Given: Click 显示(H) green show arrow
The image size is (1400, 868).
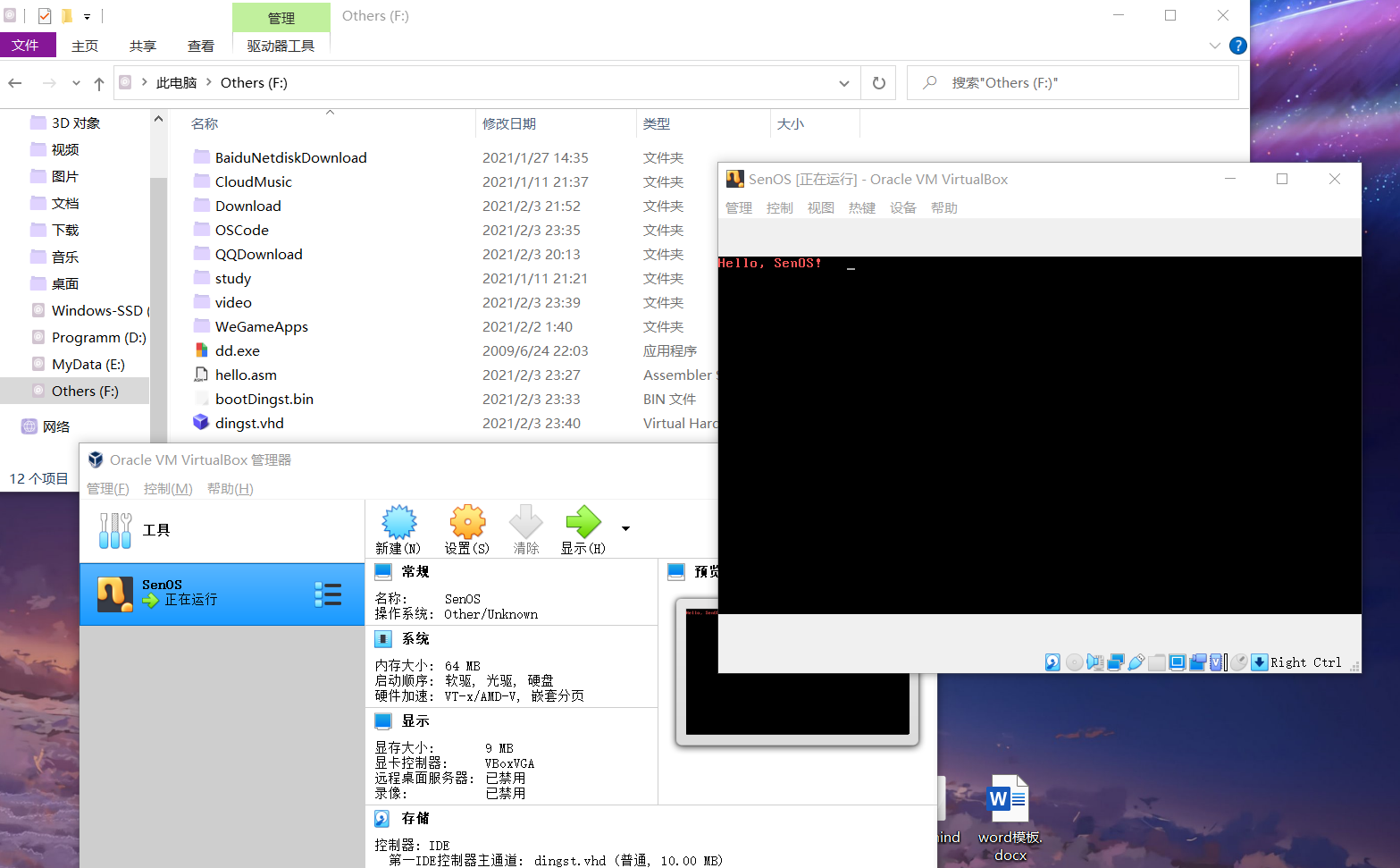Looking at the screenshot, I should click(x=583, y=522).
